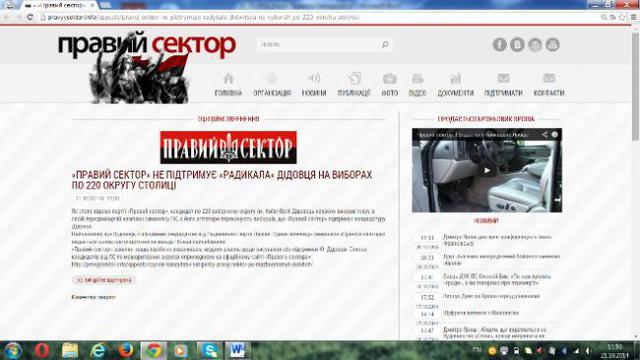Viewport: 640px width, 360px height.
Task: Reload the page with the browser refresh icon
Action: pyautogui.click(x=30, y=17)
